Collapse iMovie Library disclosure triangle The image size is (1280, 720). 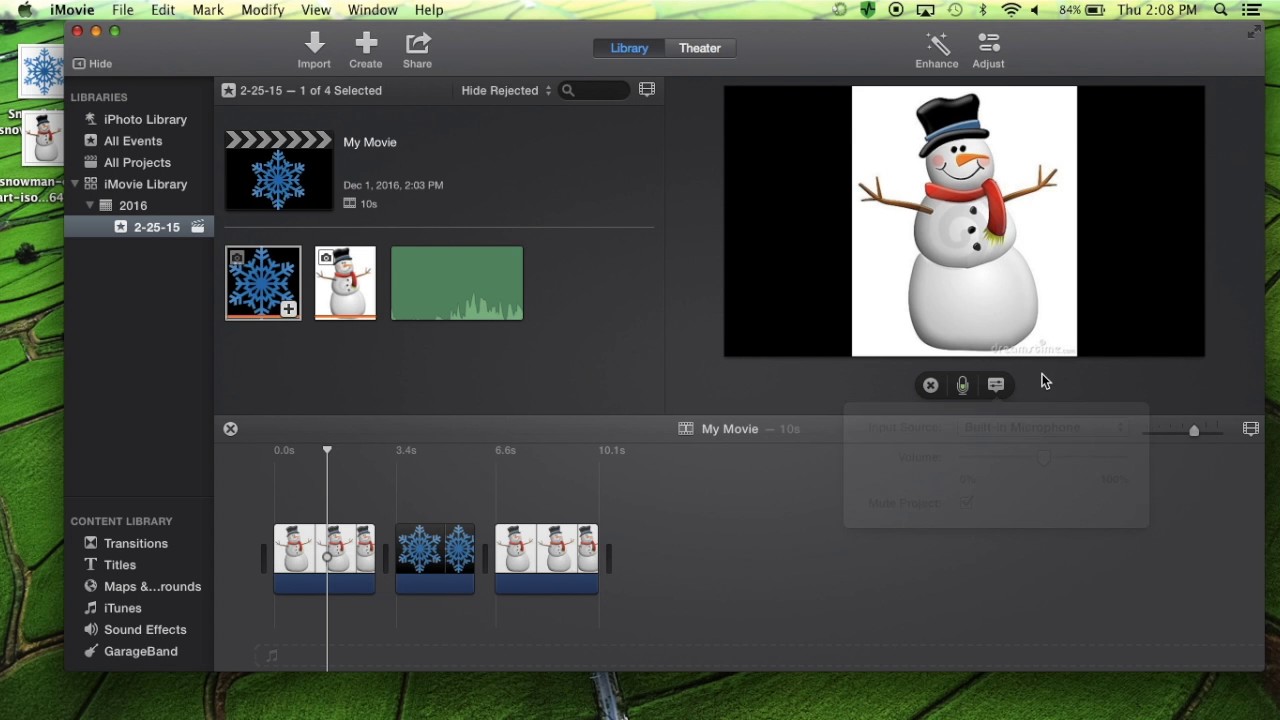pyautogui.click(x=75, y=184)
